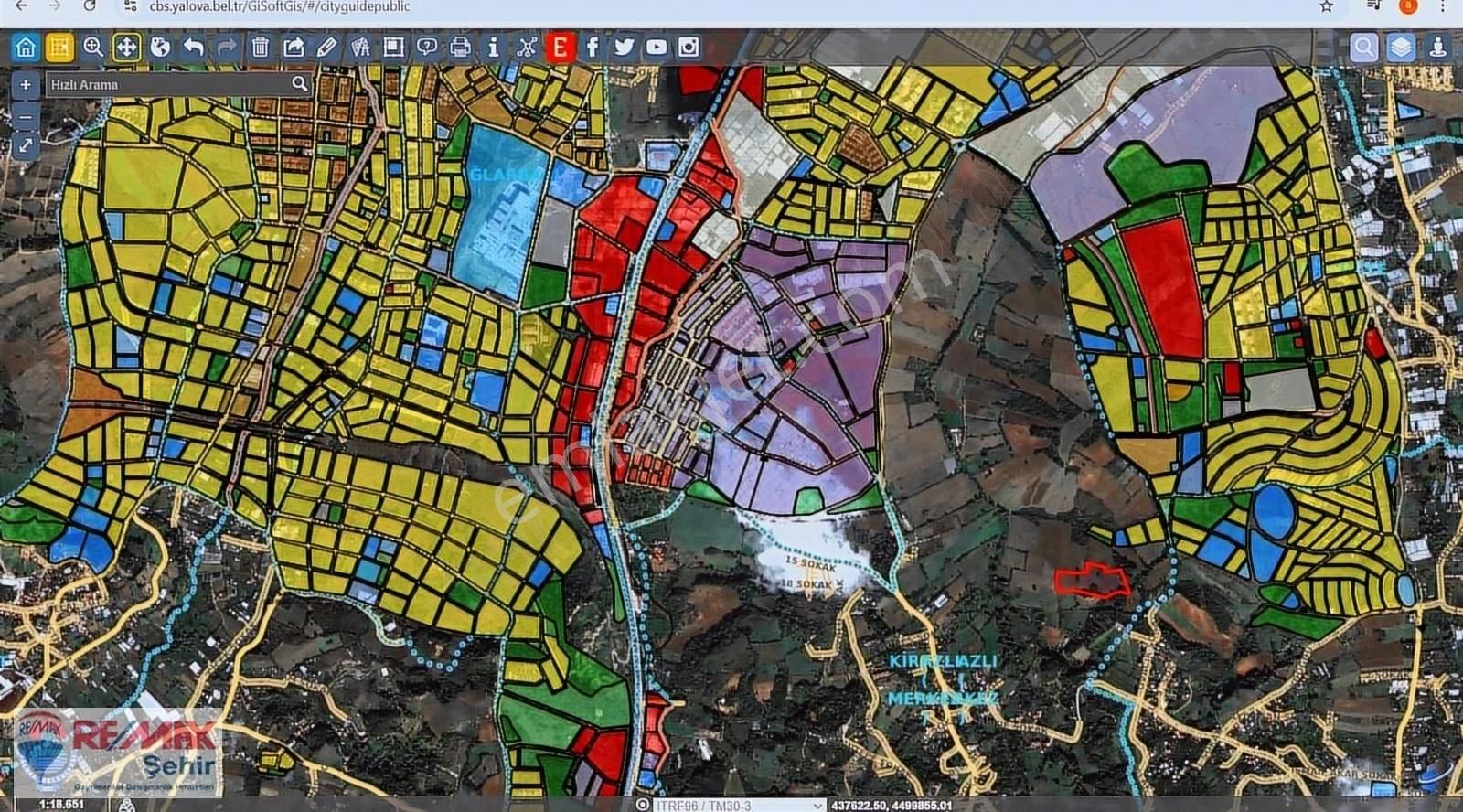
Task: Select the zoom-in magnifier tool
Action: (x=93, y=48)
